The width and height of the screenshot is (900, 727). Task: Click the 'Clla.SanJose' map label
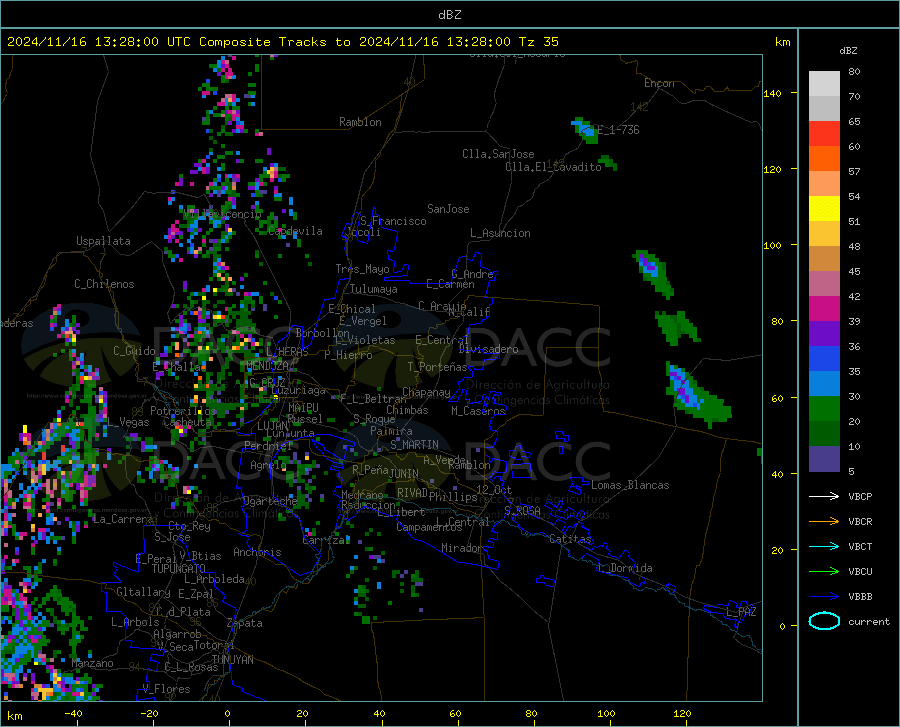(498, 154)
